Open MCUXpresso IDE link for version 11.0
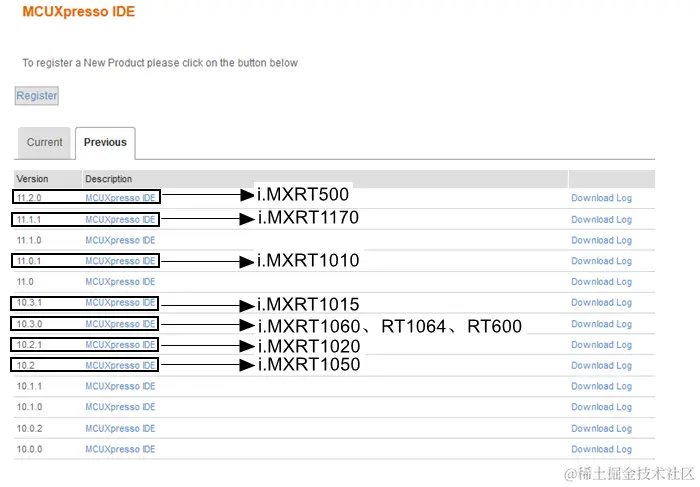 [x=120, y=282]
